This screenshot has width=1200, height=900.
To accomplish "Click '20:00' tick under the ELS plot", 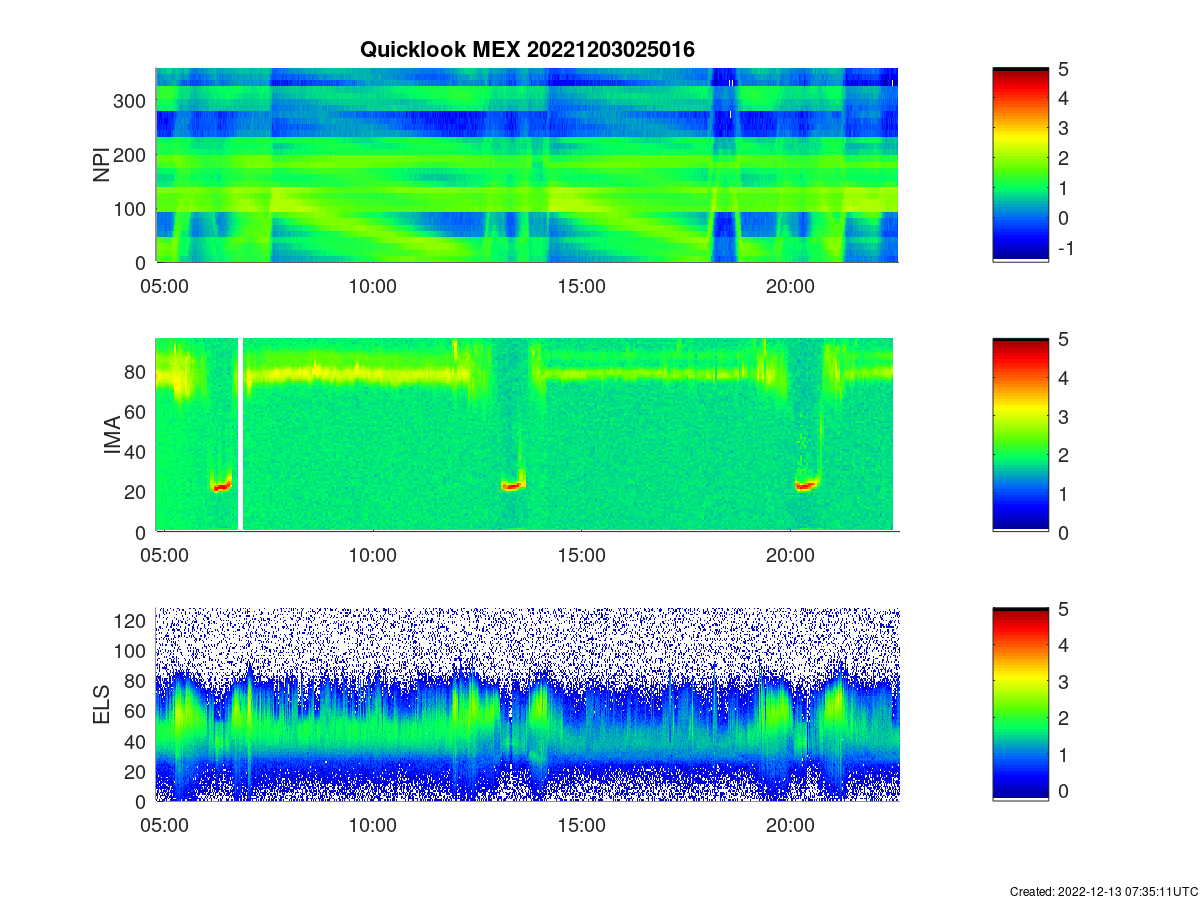I will tap(790, 826).
